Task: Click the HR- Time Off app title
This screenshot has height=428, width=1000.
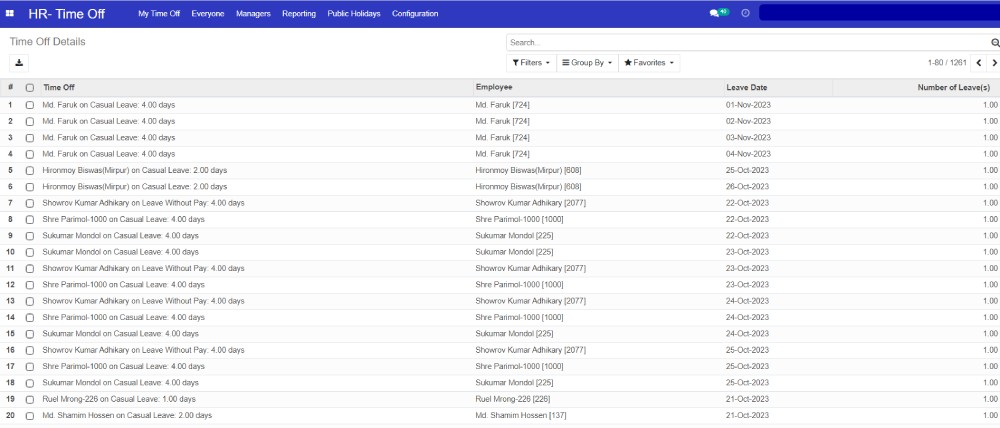Action: [67, 14]
